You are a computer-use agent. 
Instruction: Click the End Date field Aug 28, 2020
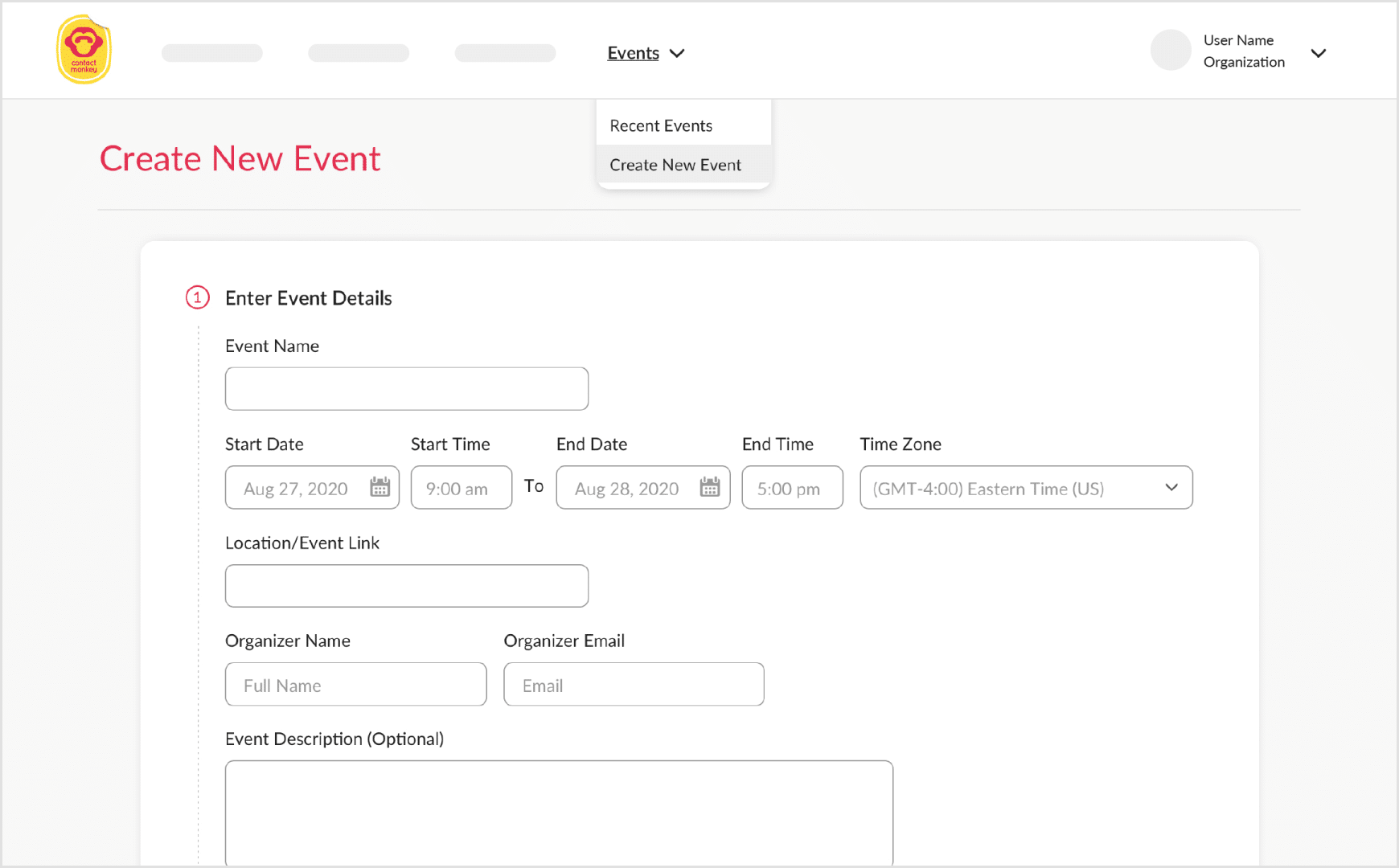(643, 488)
